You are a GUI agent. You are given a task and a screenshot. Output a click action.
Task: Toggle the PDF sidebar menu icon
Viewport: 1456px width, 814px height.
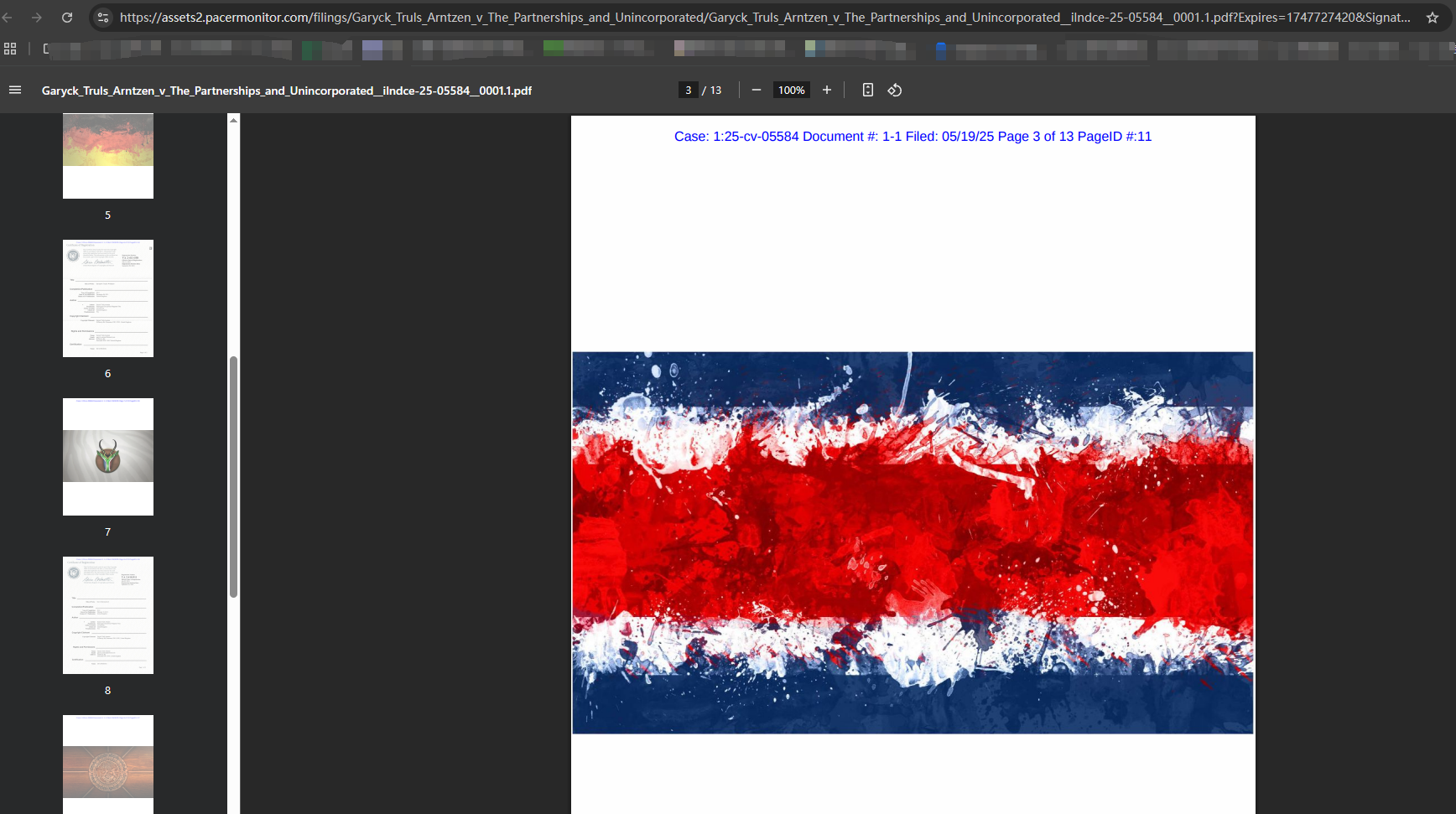15,90
